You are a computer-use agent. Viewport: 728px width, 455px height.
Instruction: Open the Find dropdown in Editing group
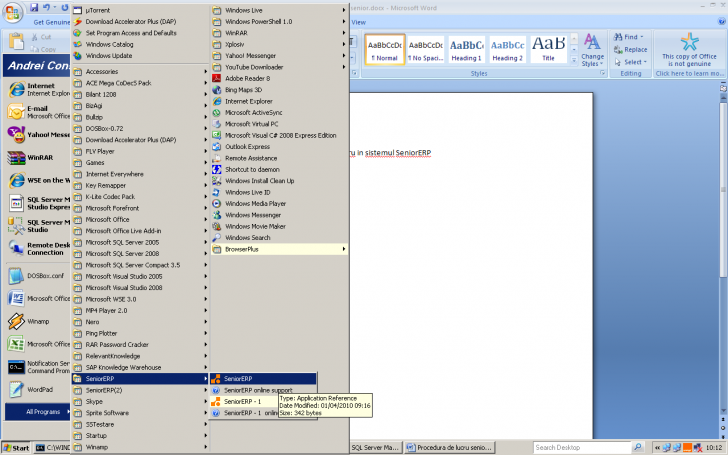point(629,37)
